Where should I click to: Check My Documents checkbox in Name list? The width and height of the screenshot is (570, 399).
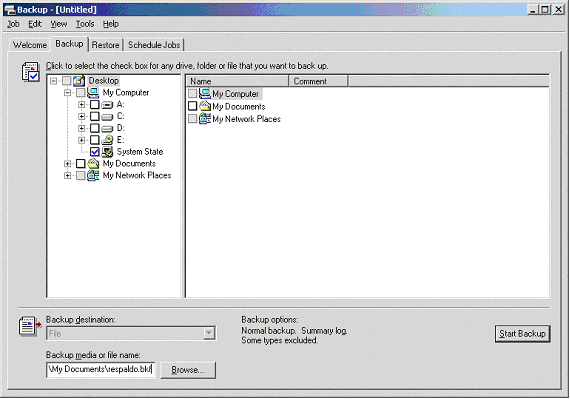point(192,106)
